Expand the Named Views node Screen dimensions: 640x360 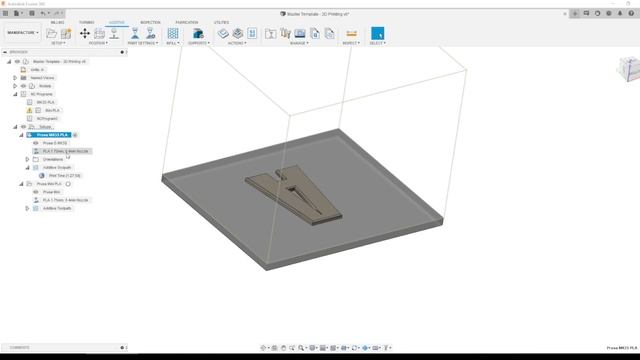click(x=15, y=78)
